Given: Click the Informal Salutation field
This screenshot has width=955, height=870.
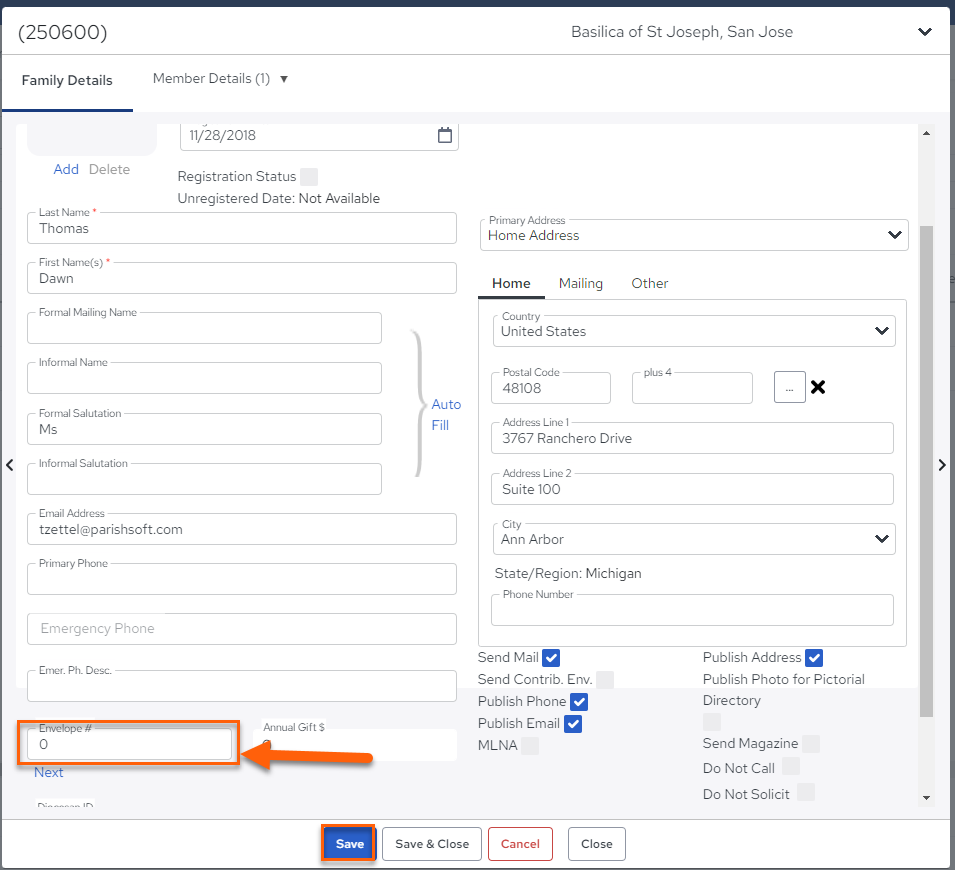Looking at the screenshot, I should coord(205,479).
